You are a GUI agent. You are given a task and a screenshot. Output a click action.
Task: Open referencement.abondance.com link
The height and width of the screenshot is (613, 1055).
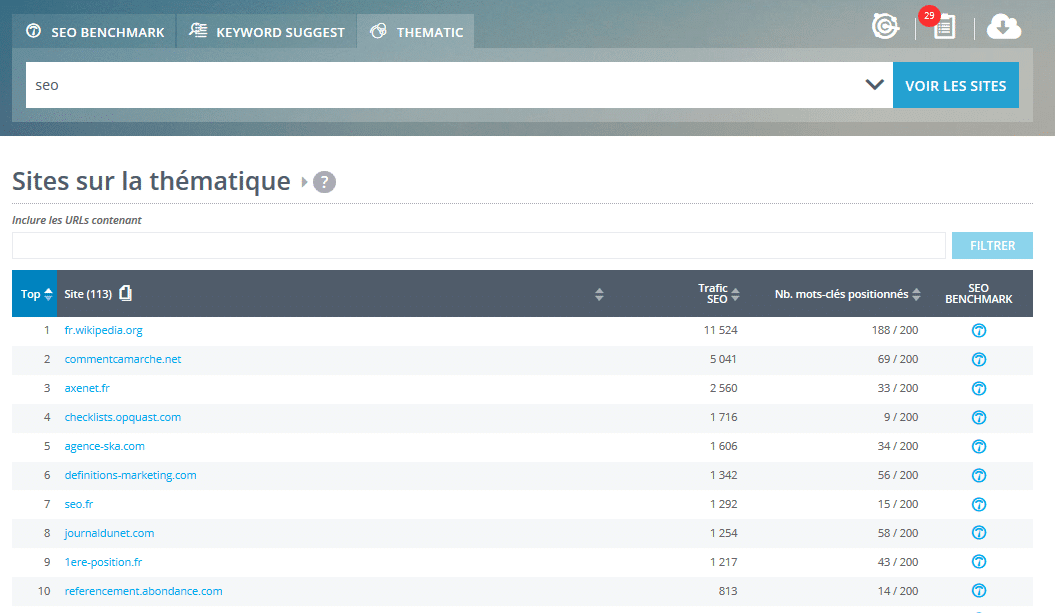[143, 591]
